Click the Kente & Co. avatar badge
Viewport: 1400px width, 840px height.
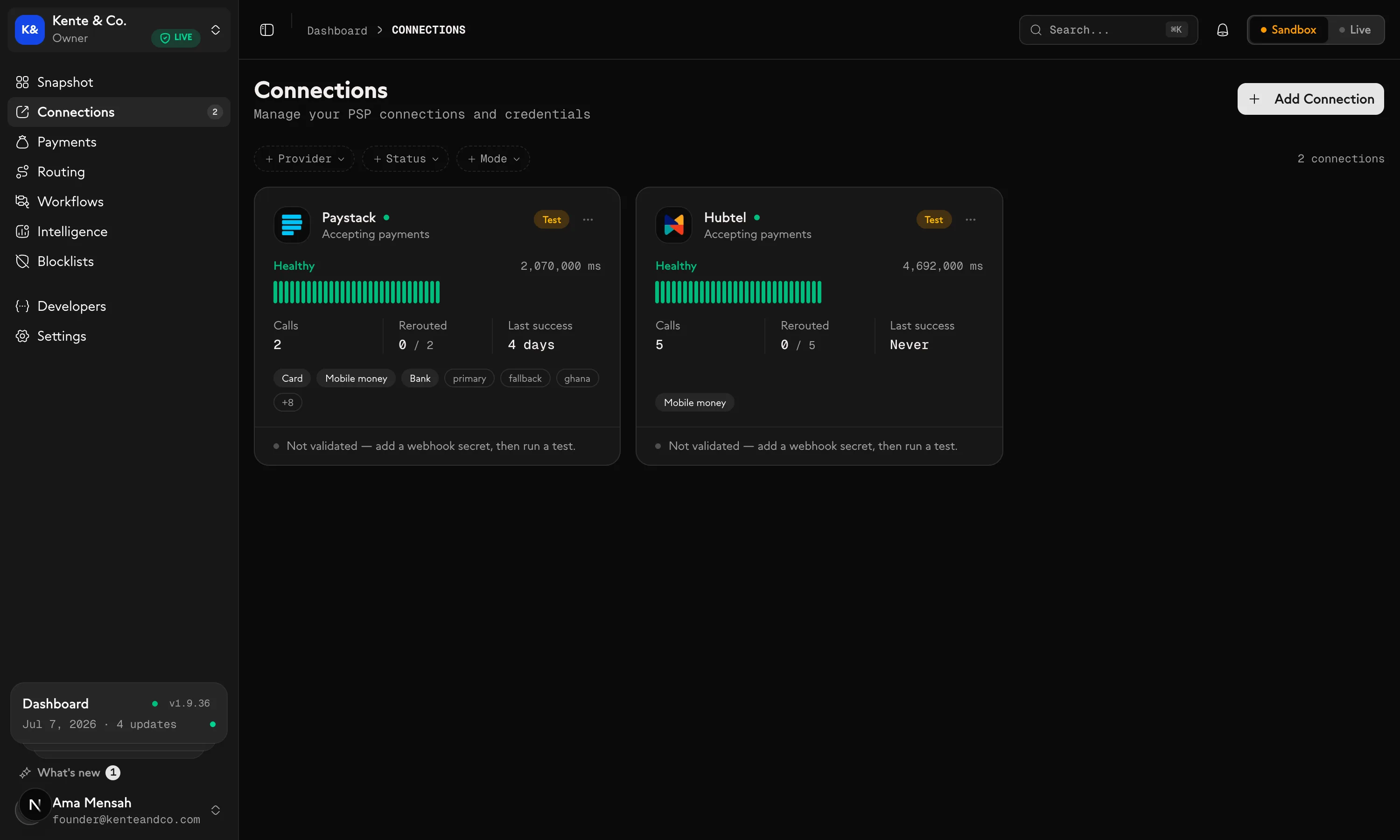pyautogui.click(x=29, y=29)
